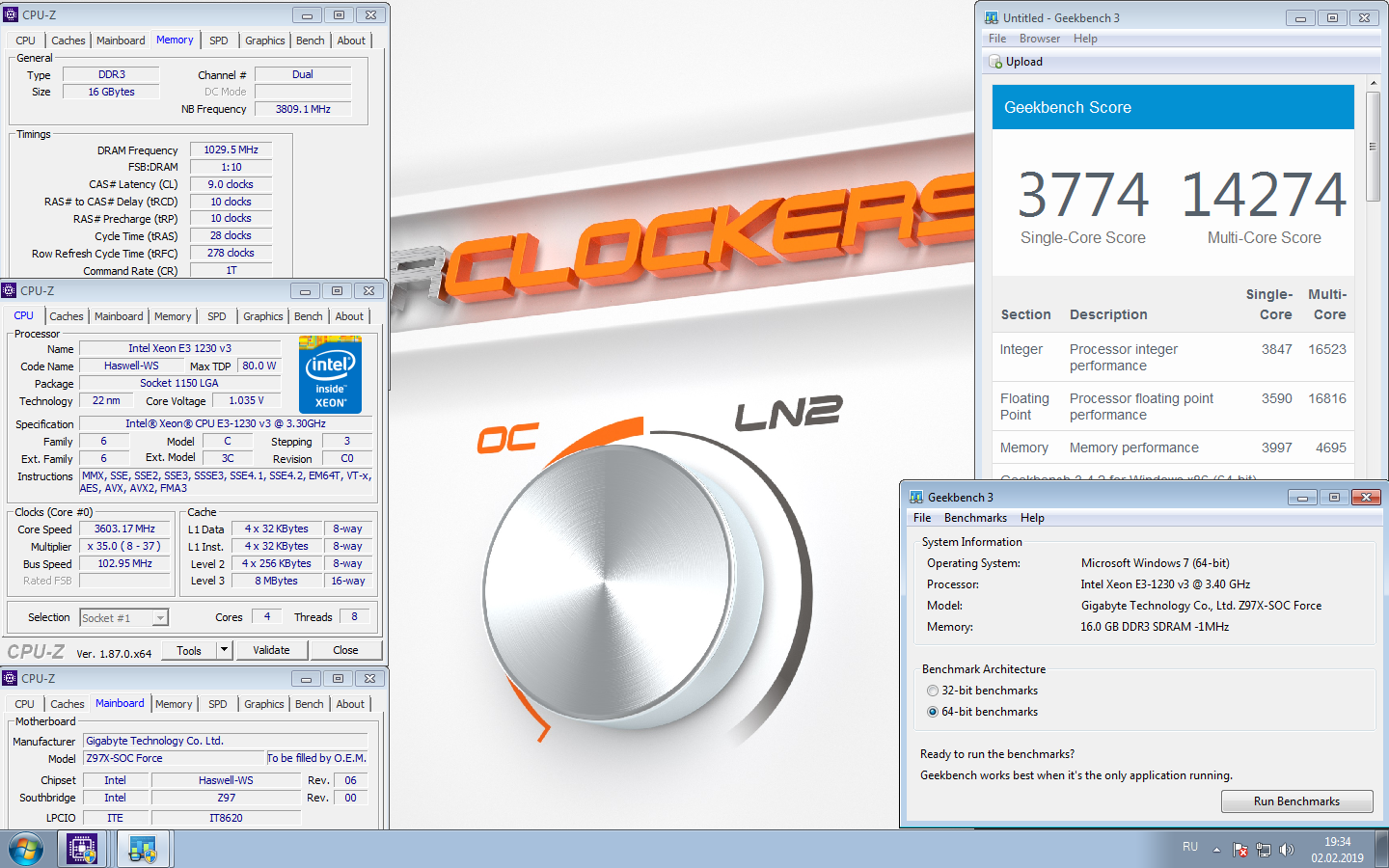The image size is (1389, 868).
Task: Click the Core Speed value 3603.17 MHz
Action: 125,529
